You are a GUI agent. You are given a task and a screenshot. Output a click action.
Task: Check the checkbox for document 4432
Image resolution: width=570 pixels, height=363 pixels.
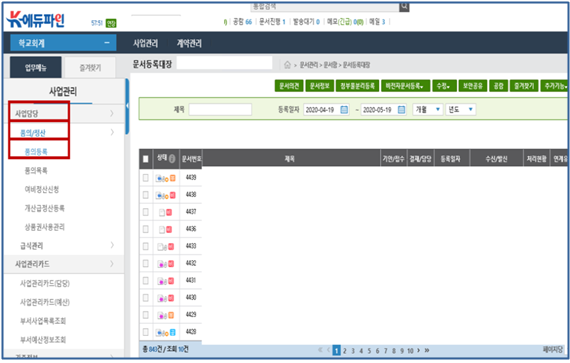click(146, 263)
